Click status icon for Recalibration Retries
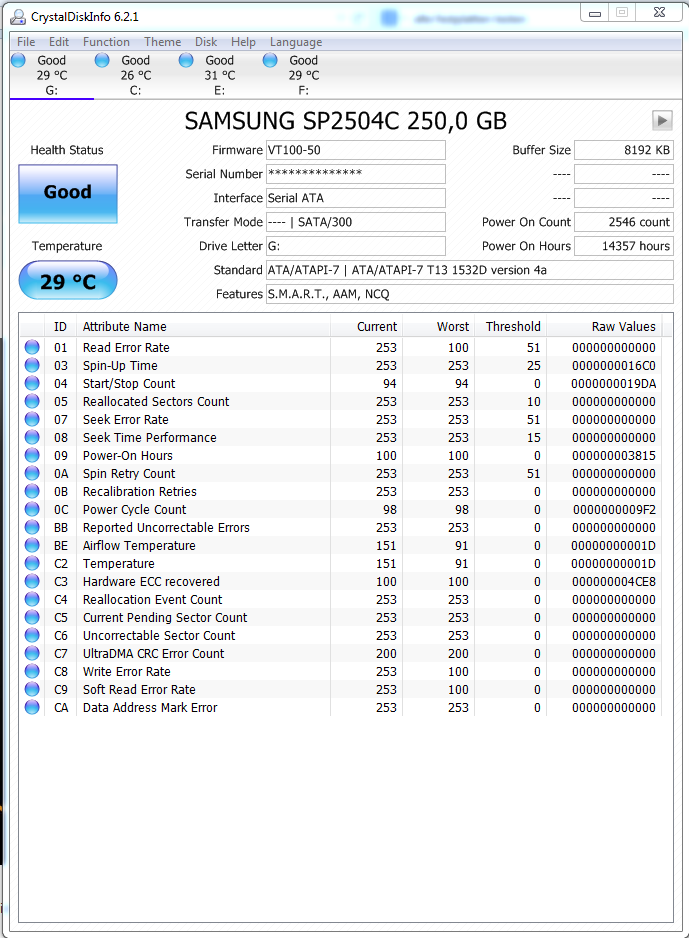689x938 pixels. [32, 491]
